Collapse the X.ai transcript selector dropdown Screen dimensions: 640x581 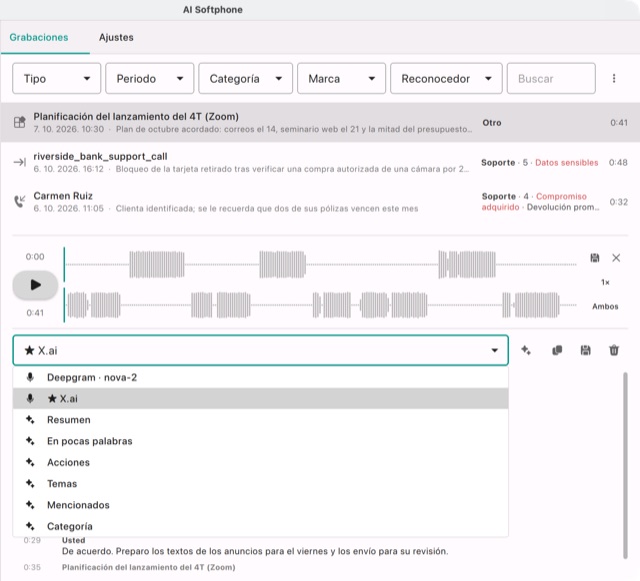pos(260,350)
